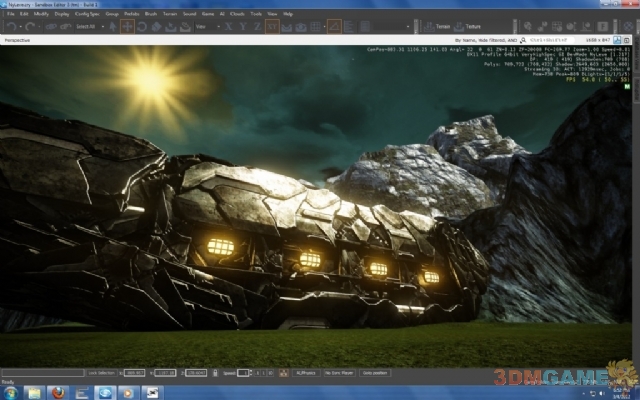640x400 pixels.
Task: Click the Lock Selection button
Action: click(x=101, y=373)
